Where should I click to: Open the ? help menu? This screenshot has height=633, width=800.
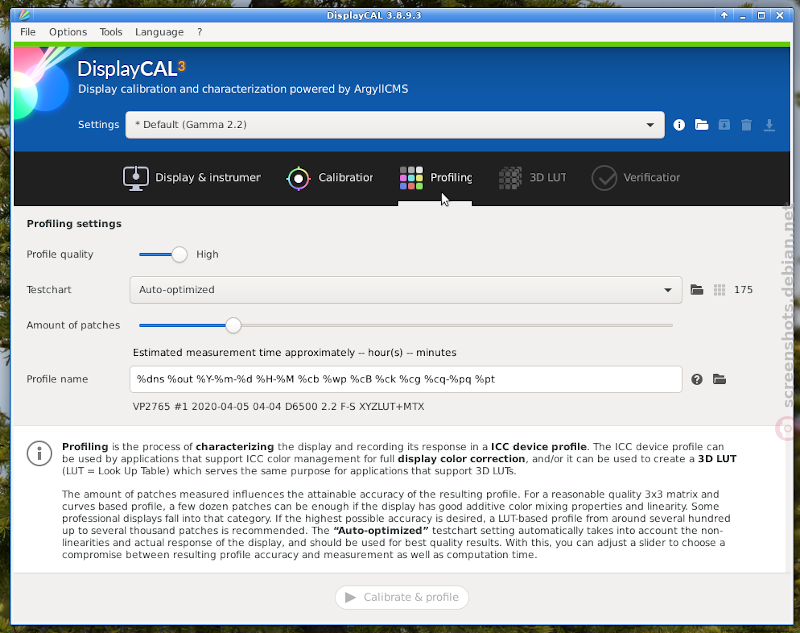point(199,32)
